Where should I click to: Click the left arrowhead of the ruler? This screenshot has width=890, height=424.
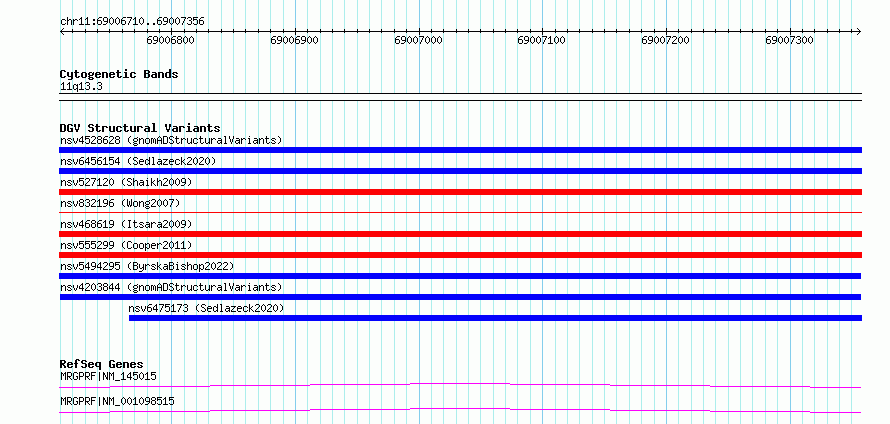pos(62,31)
